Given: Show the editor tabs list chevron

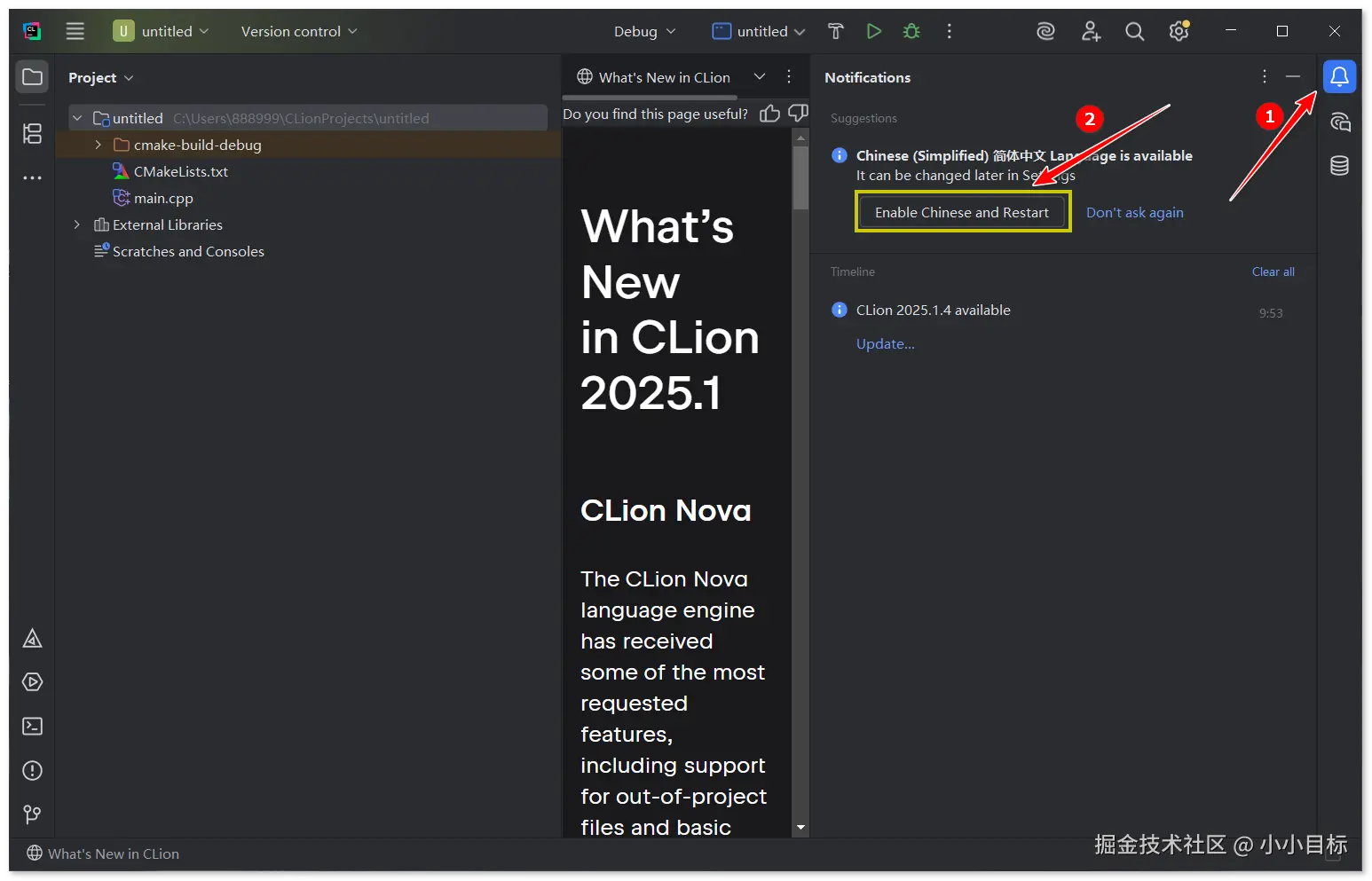Looking at the screenshot, I should tap(760, 77).
